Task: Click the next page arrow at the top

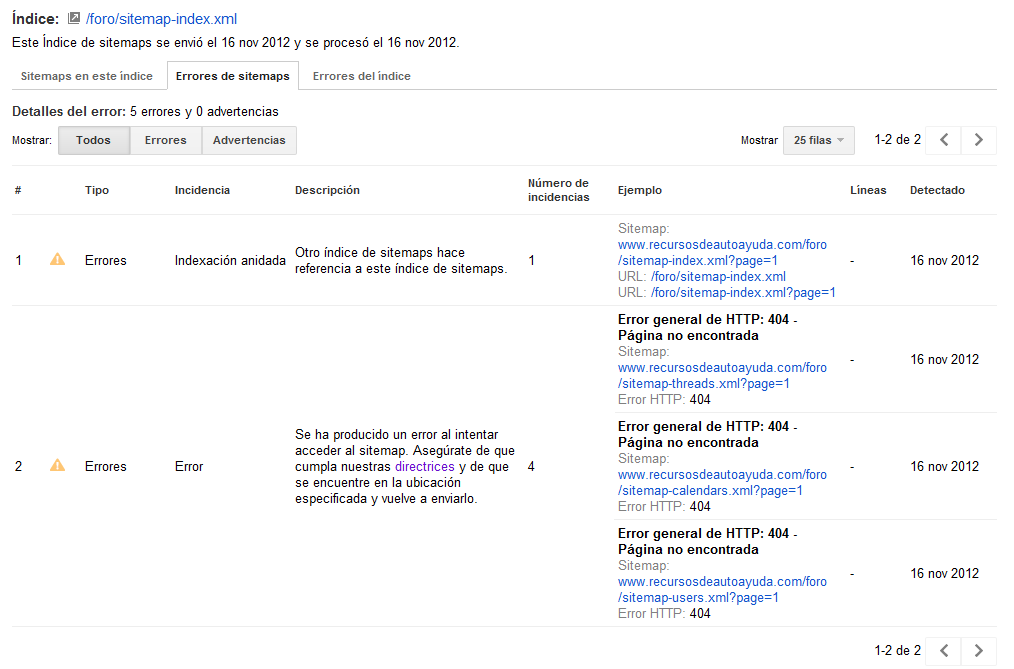Action: 978,140
